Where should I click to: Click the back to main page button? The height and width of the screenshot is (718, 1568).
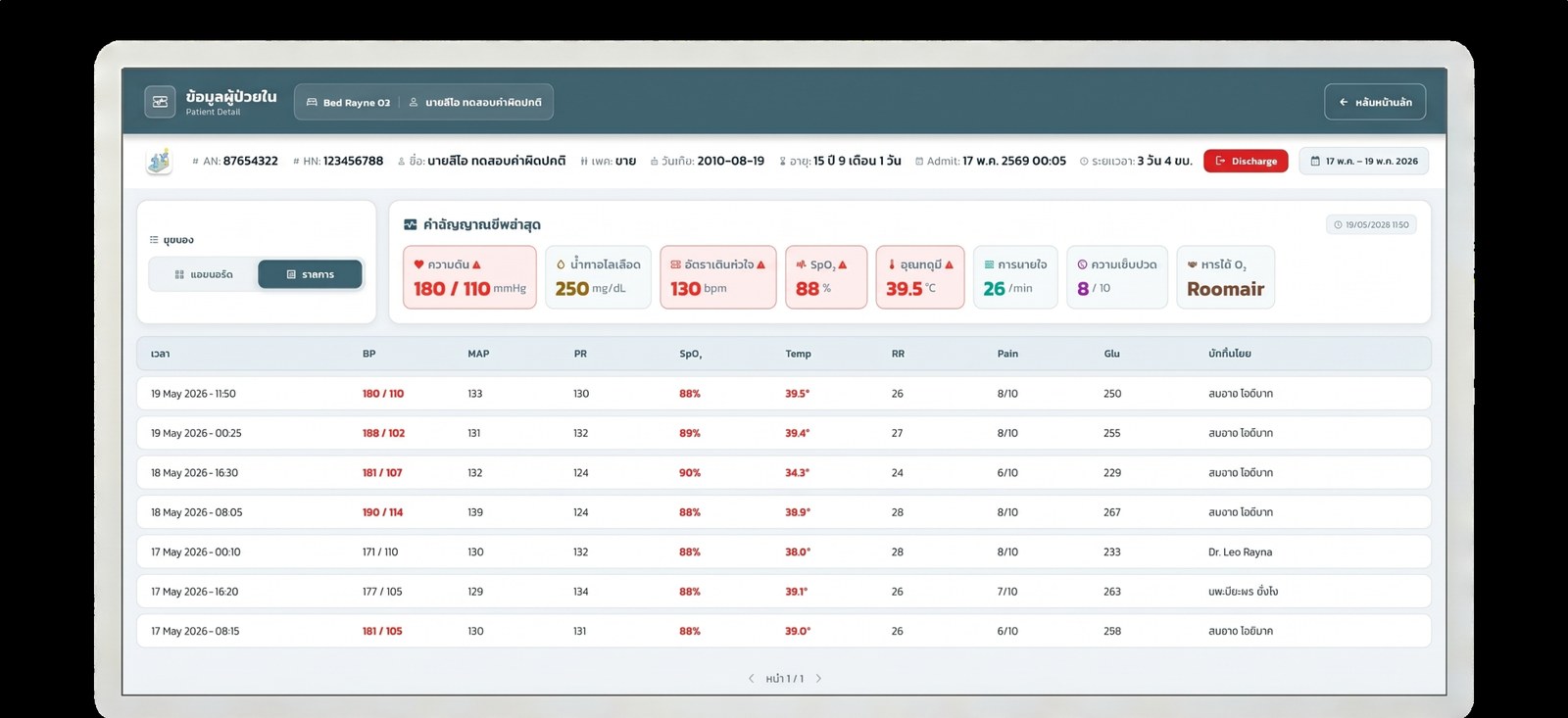[x=1375, y=102]
